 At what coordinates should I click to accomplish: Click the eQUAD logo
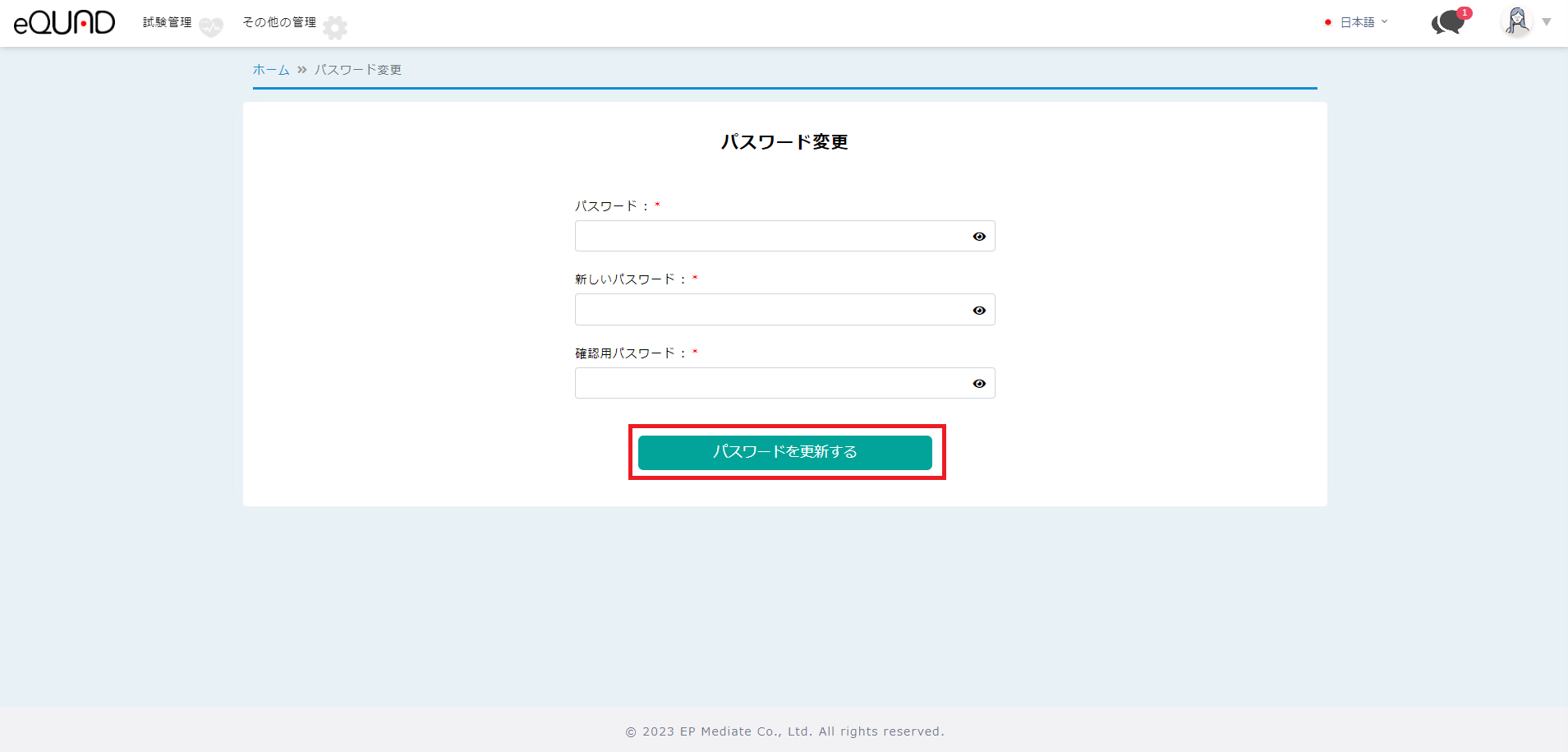coord(64,22)
